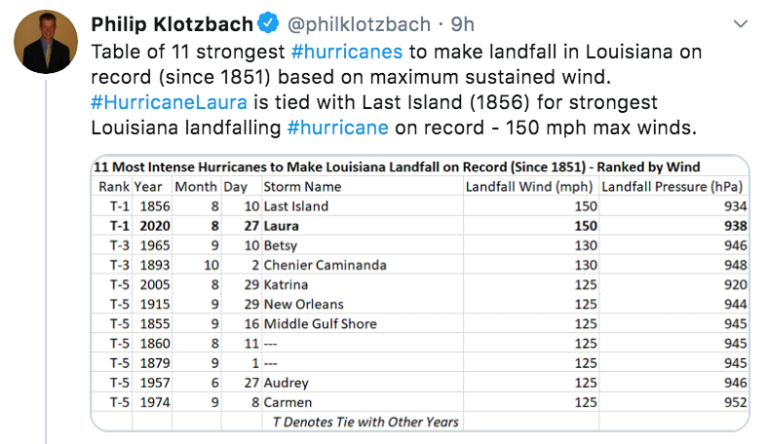Select the 'Rank' column header cell
This screenshot has width=768, height=444.
click(x=114, y=186)
